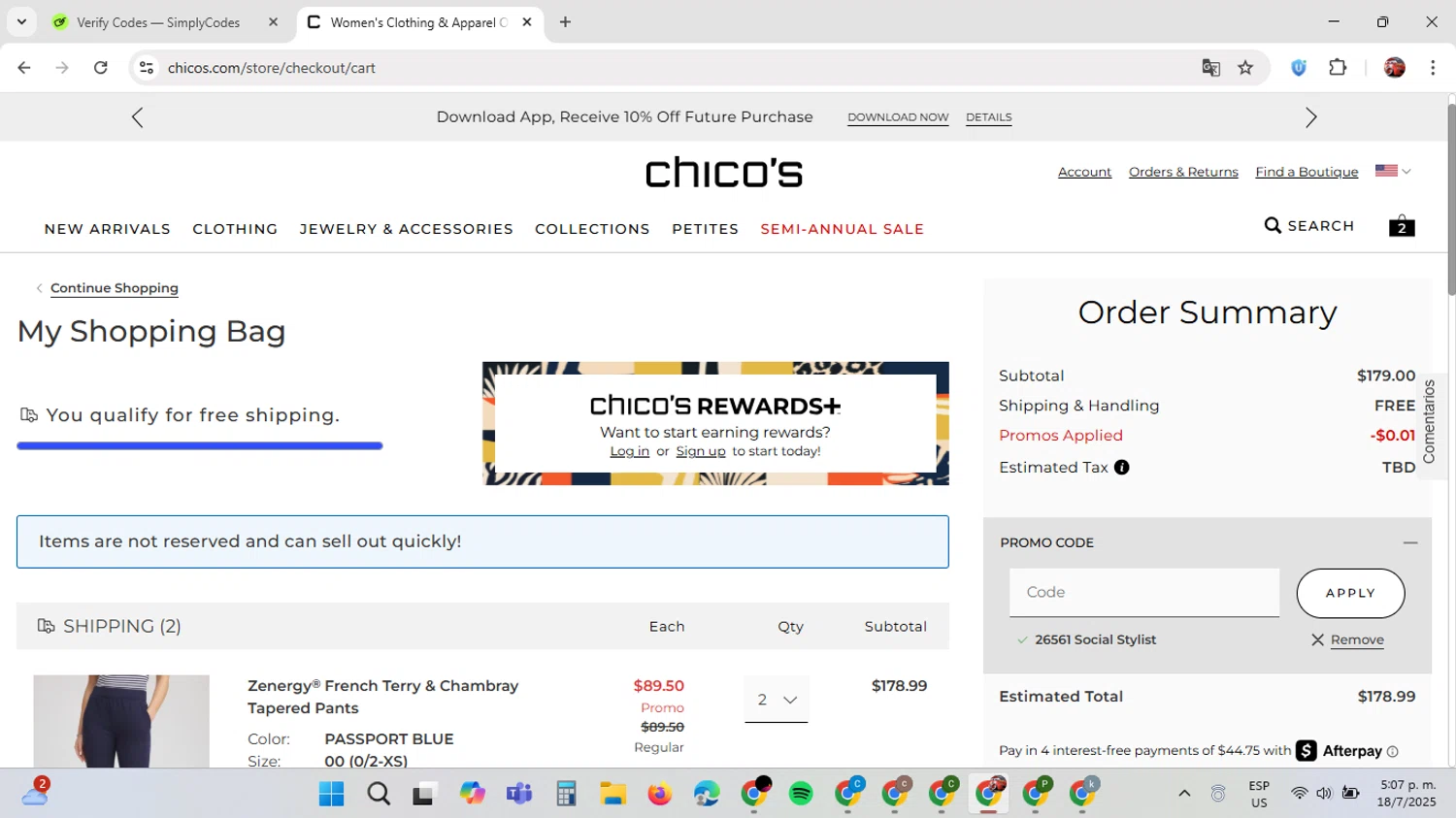Open Microsoft Edge from the taskbar

point(707,794)
